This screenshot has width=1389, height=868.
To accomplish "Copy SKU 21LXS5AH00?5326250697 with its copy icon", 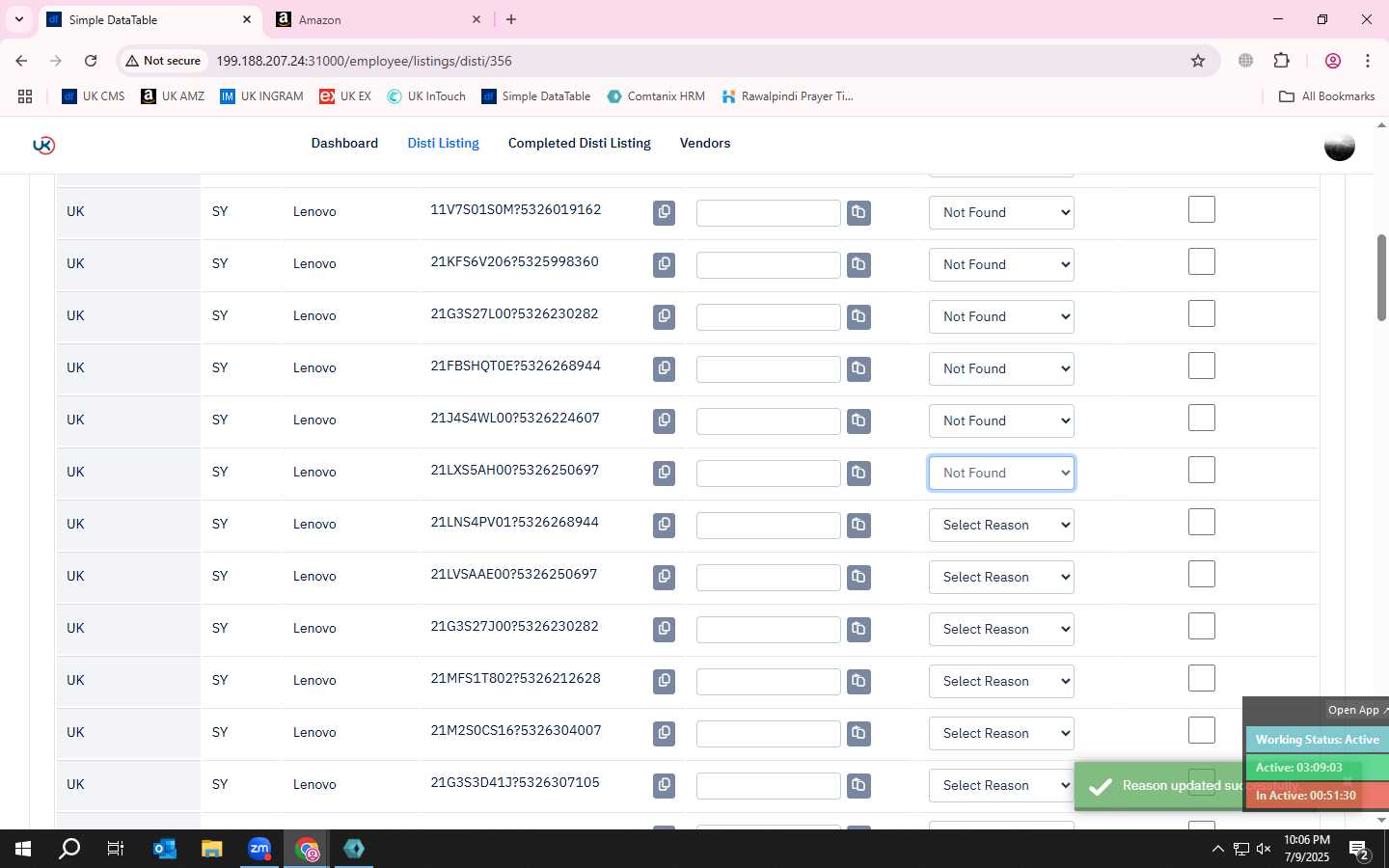I will (x=664, y=473).
